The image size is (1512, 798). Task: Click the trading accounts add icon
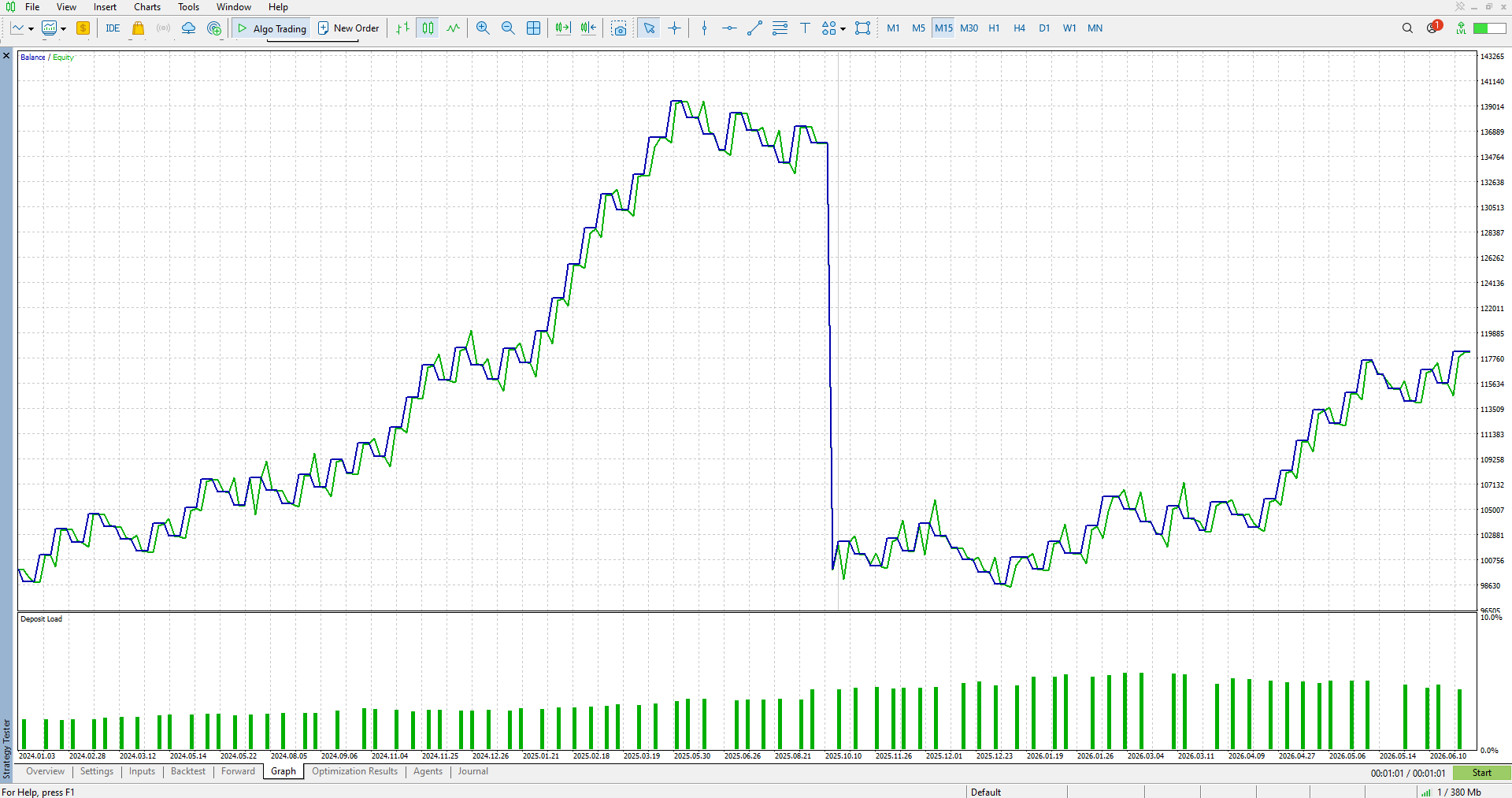214,28
